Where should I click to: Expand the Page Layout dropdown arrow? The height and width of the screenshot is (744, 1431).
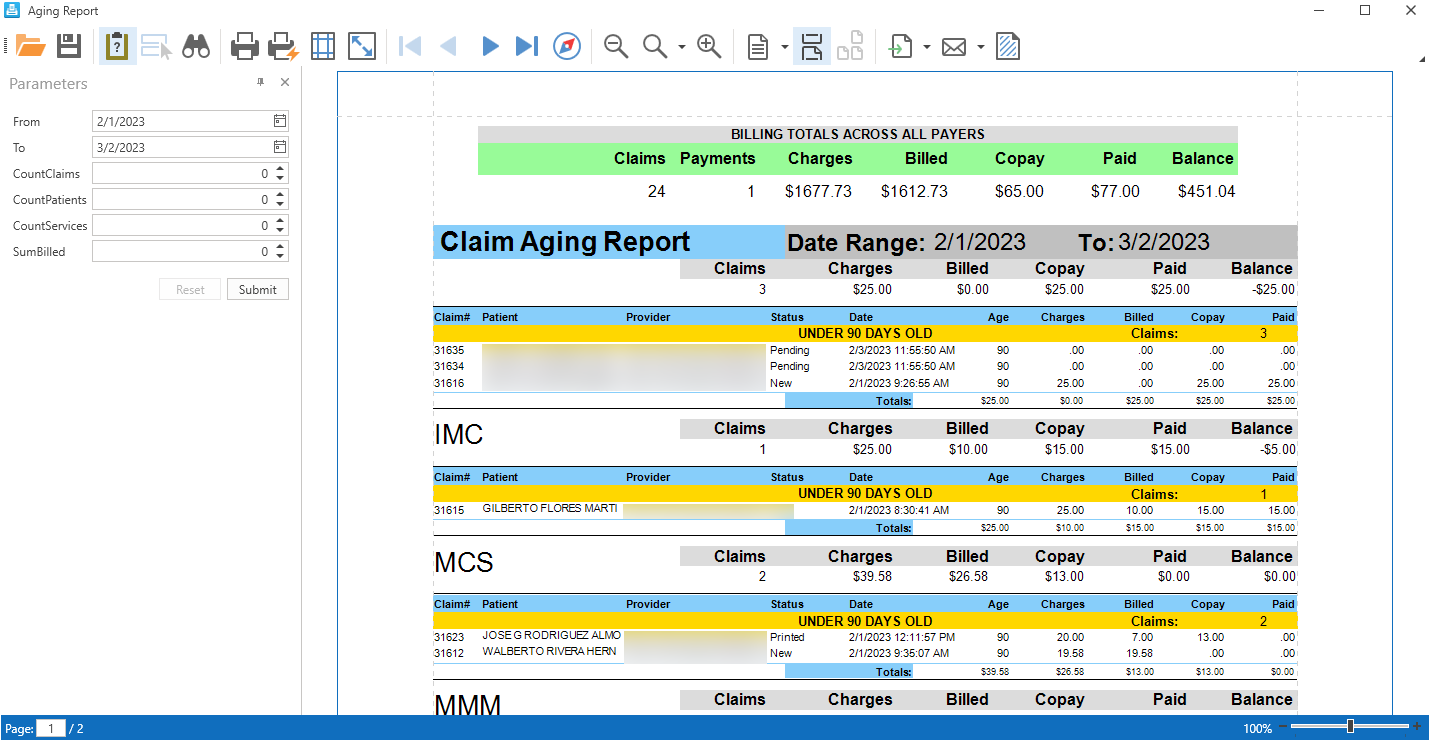(x=785, y=47)
